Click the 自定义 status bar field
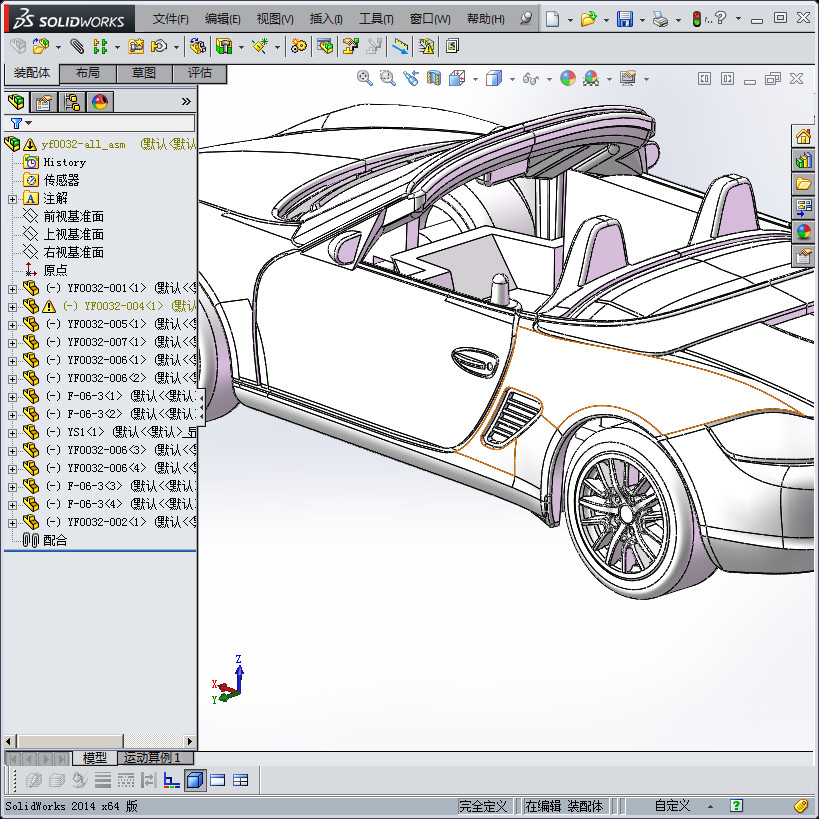The image size is (819, 819). [x=672, y=806]
